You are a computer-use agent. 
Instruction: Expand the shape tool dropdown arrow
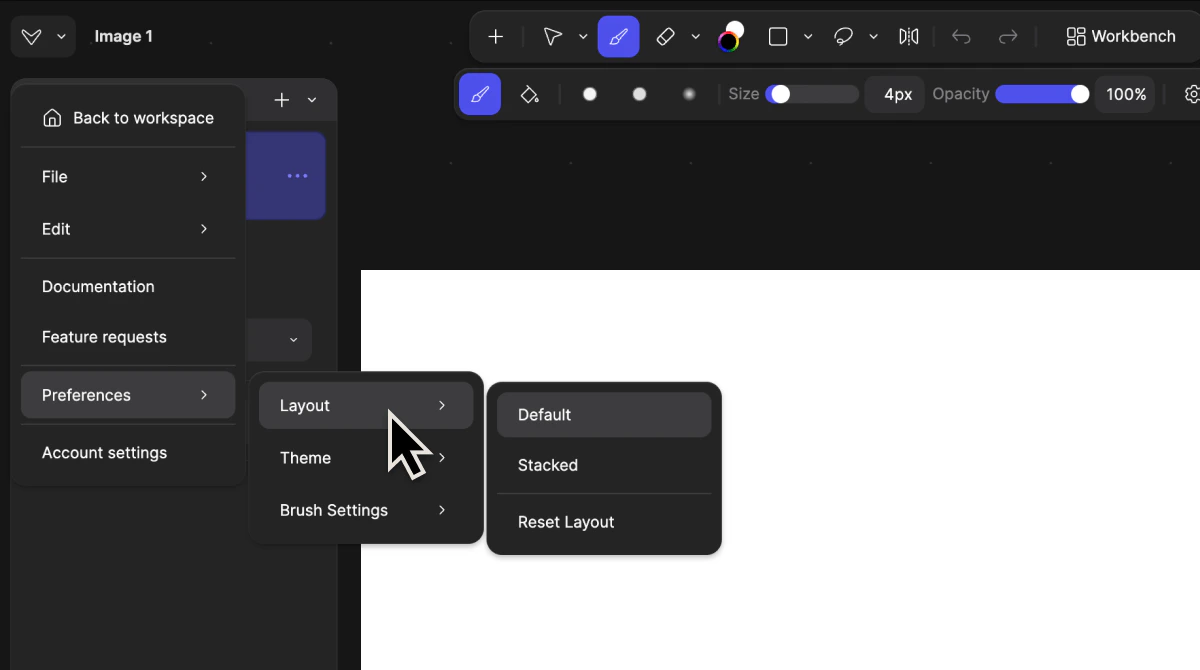click(x=808, y=37)
